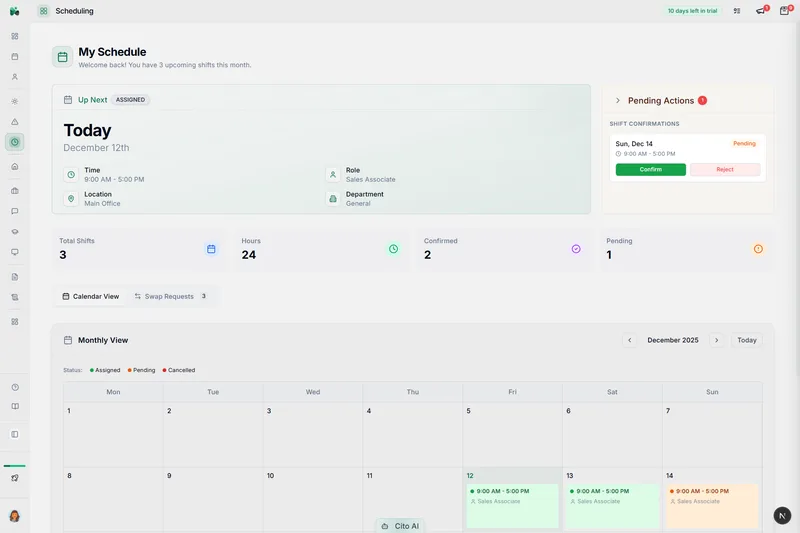Screen dimensions: 800x533
Task: Open the chat bubble icon in the sidebar
Action: coord(15,211)
